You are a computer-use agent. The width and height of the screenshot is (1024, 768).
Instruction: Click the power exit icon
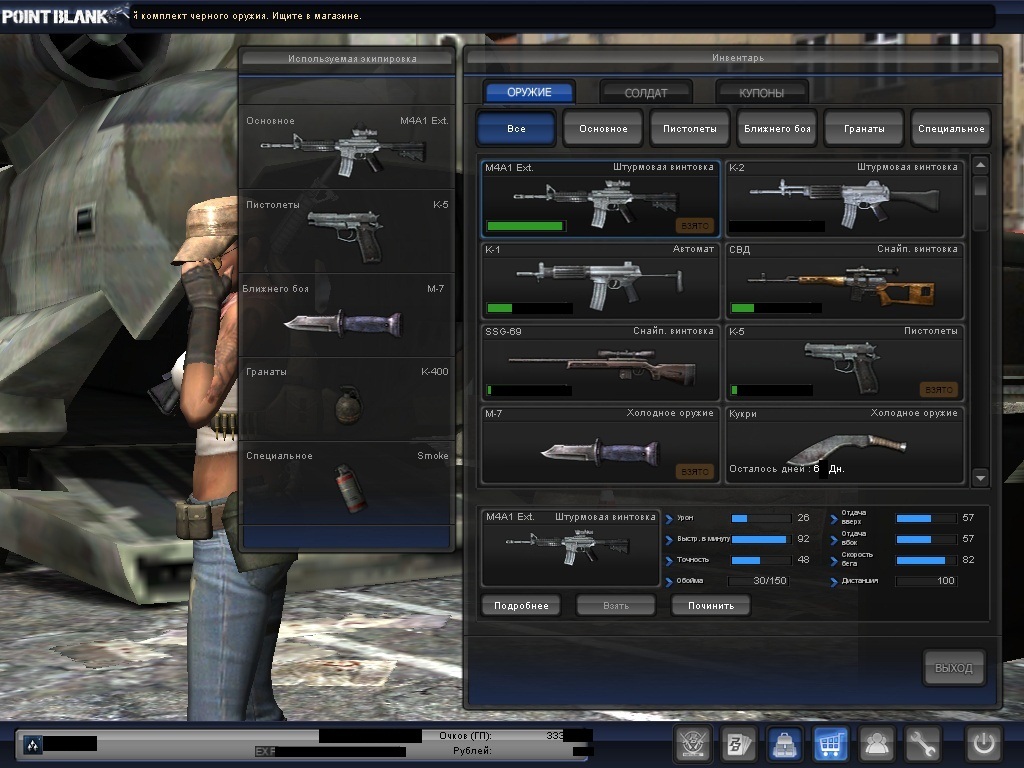tap(983, 743)
